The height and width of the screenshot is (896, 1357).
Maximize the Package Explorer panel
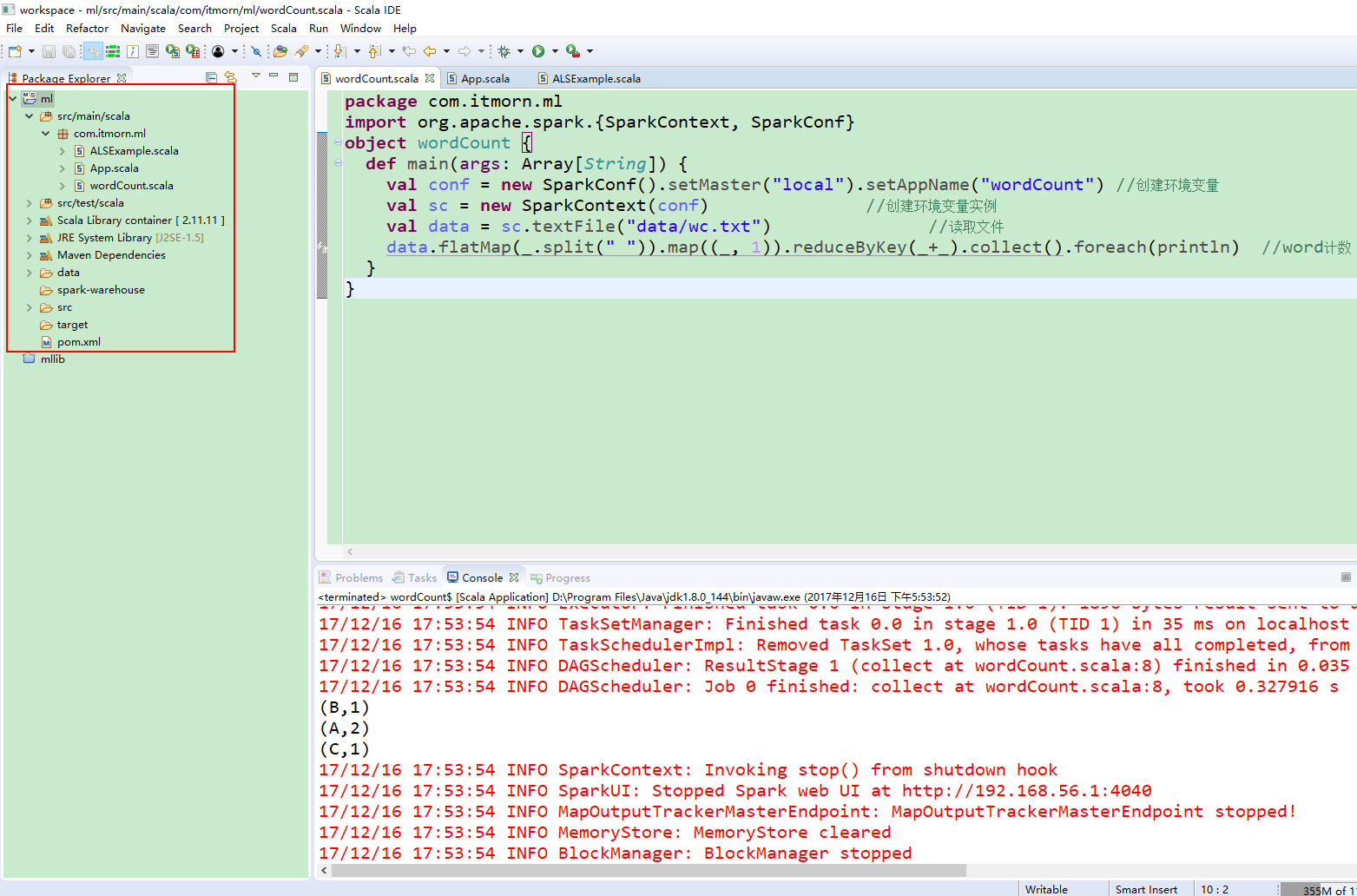[x=293, y=76]
